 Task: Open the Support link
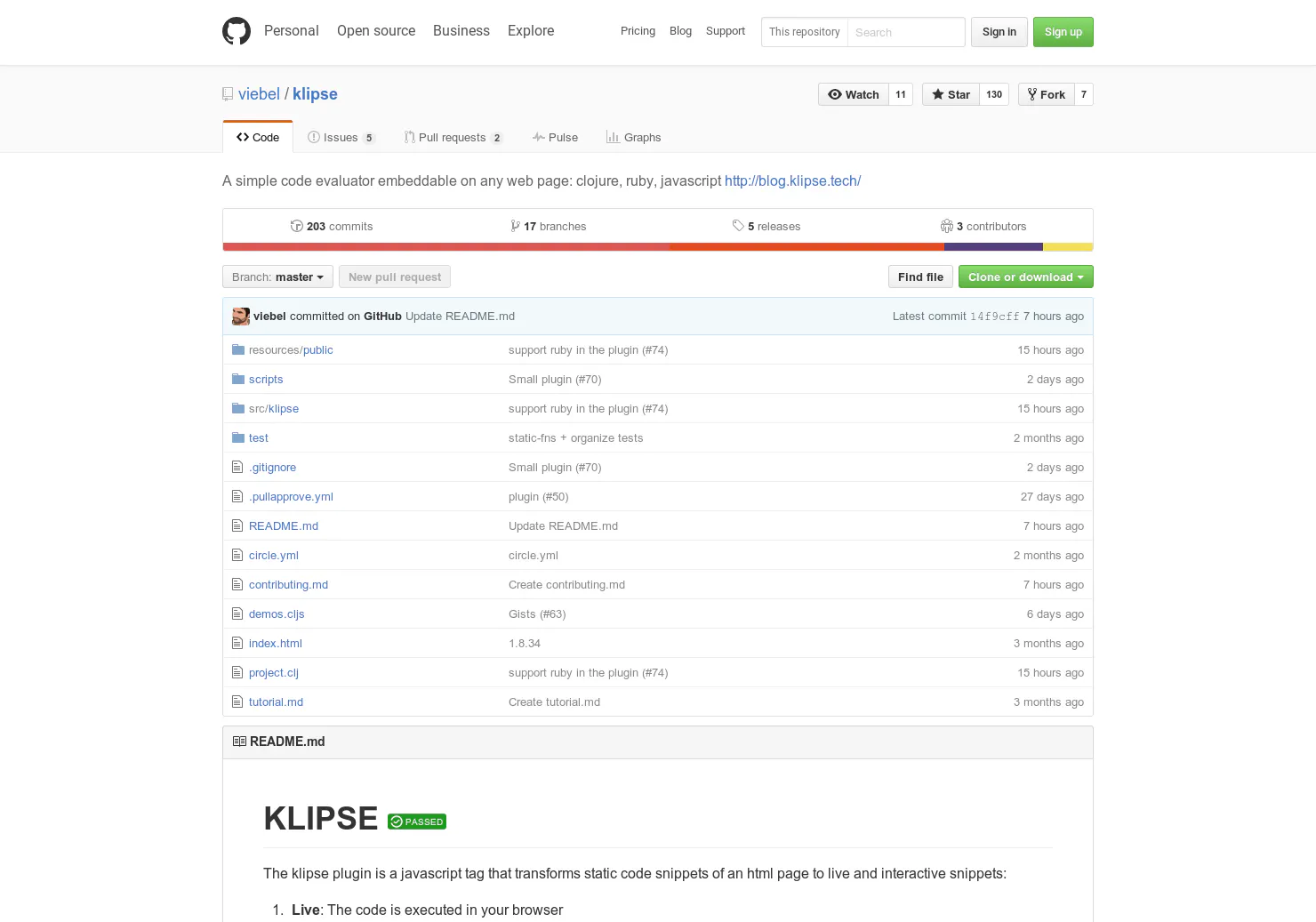point(726,31)
